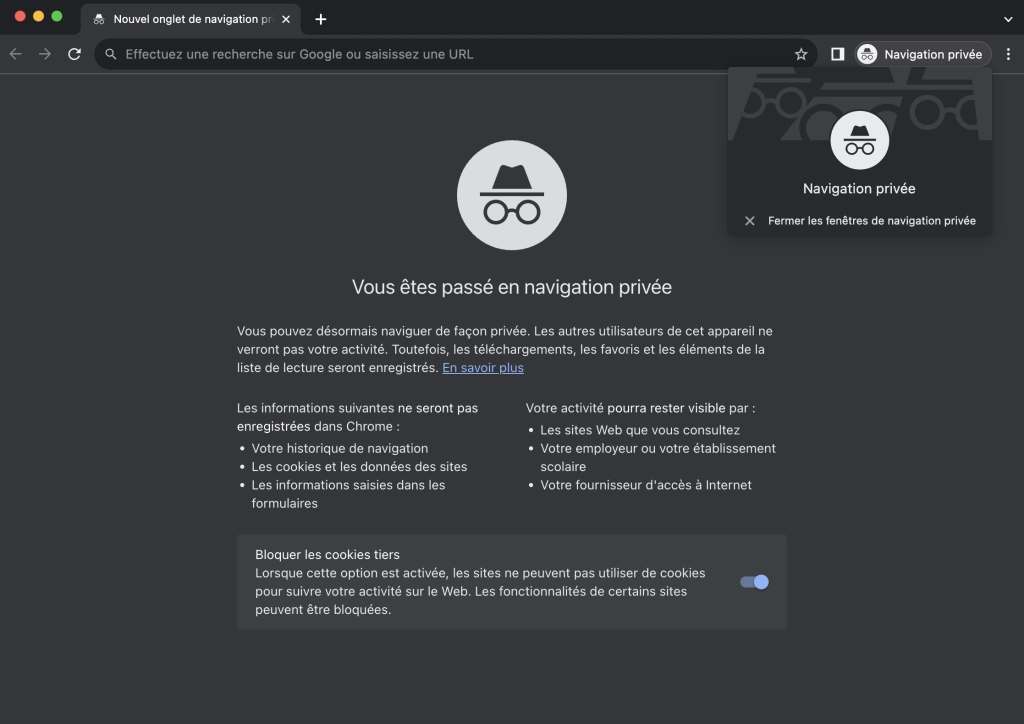Image resolution: width=1024 pixels, height=724 pixels.
Task: Open the En savoir plus link
Action: click(483, 368)
